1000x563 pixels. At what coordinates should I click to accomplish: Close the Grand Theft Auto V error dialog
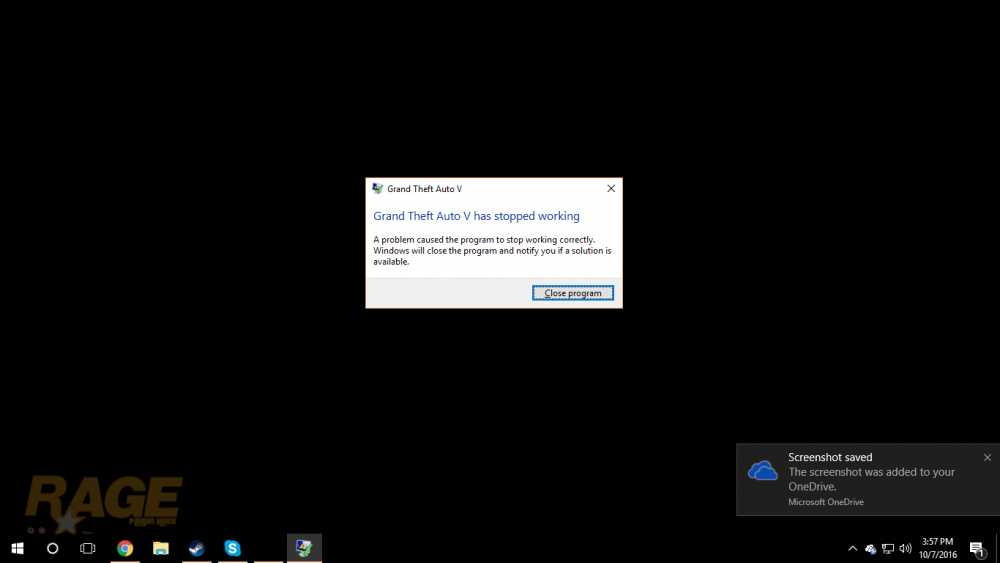pyautogui.click(x=611, y=188)
